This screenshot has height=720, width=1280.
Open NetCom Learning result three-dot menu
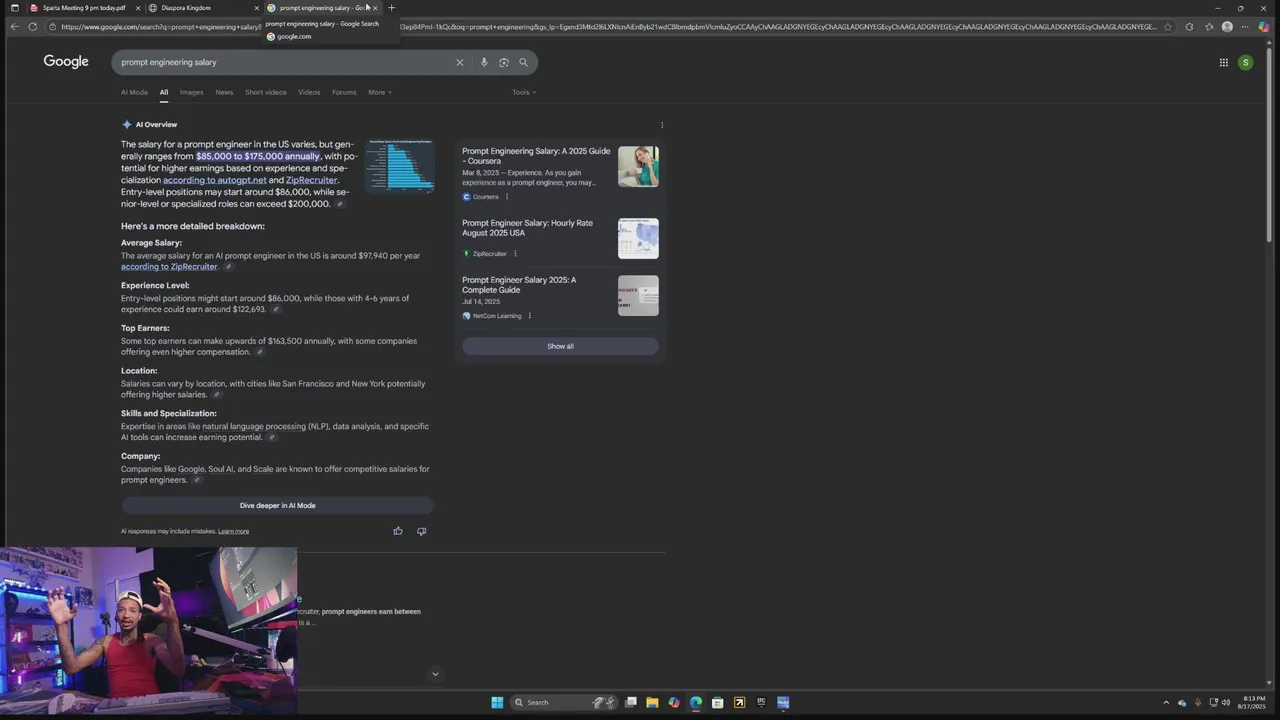click(529, 316)
